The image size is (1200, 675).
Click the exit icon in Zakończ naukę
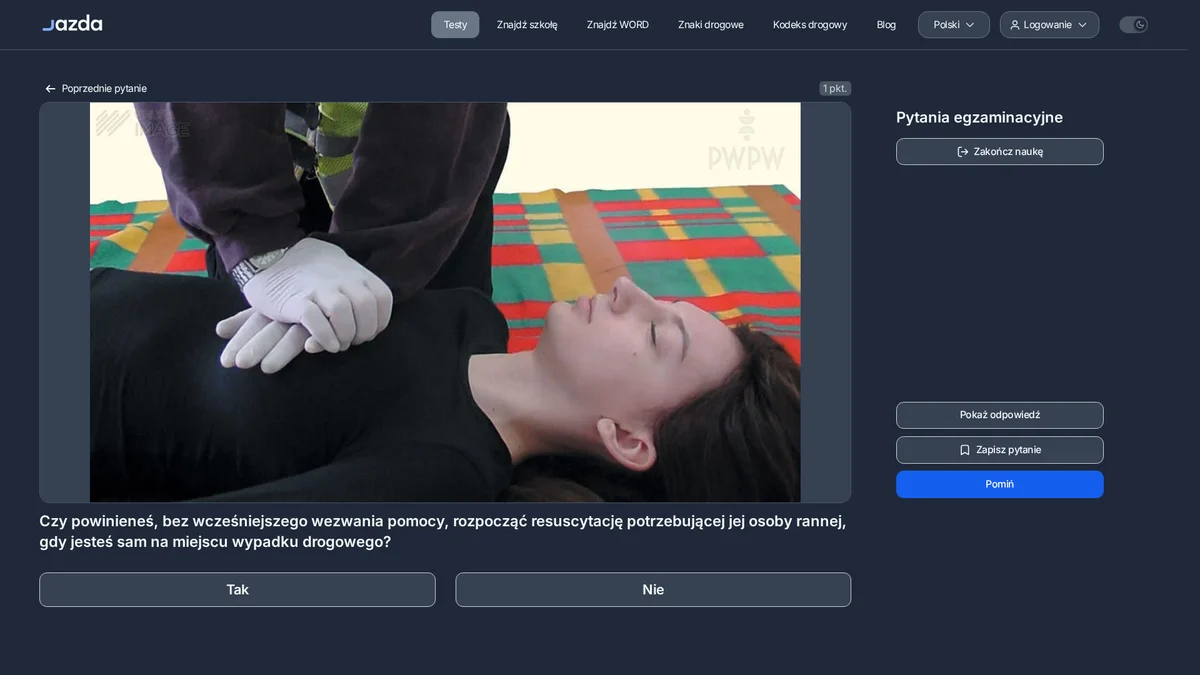(963, 152)
